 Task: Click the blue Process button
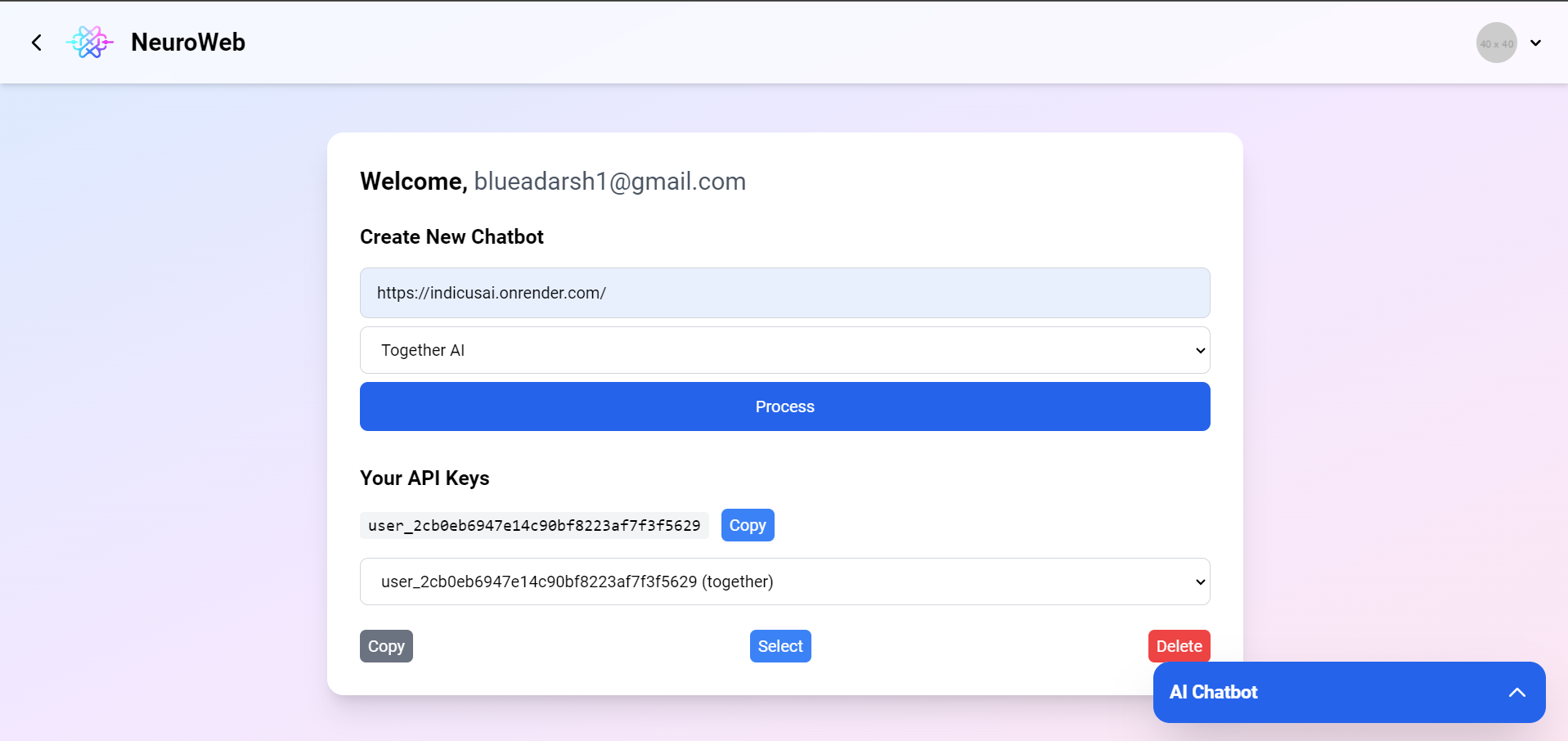(785, 406)
